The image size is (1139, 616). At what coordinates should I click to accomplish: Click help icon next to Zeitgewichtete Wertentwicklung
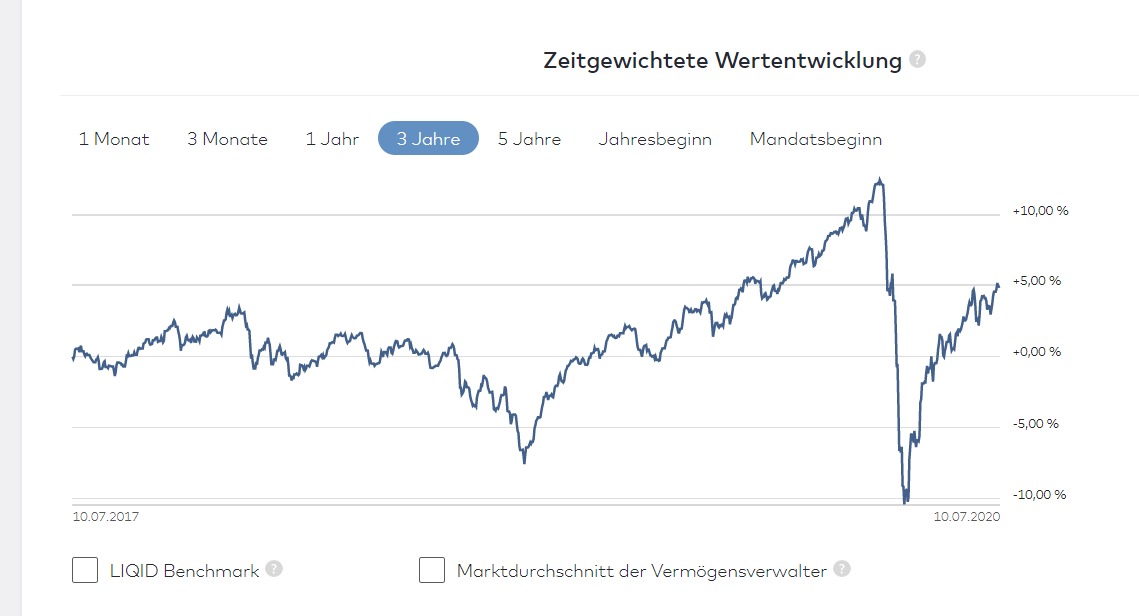(x=917, y=59)
